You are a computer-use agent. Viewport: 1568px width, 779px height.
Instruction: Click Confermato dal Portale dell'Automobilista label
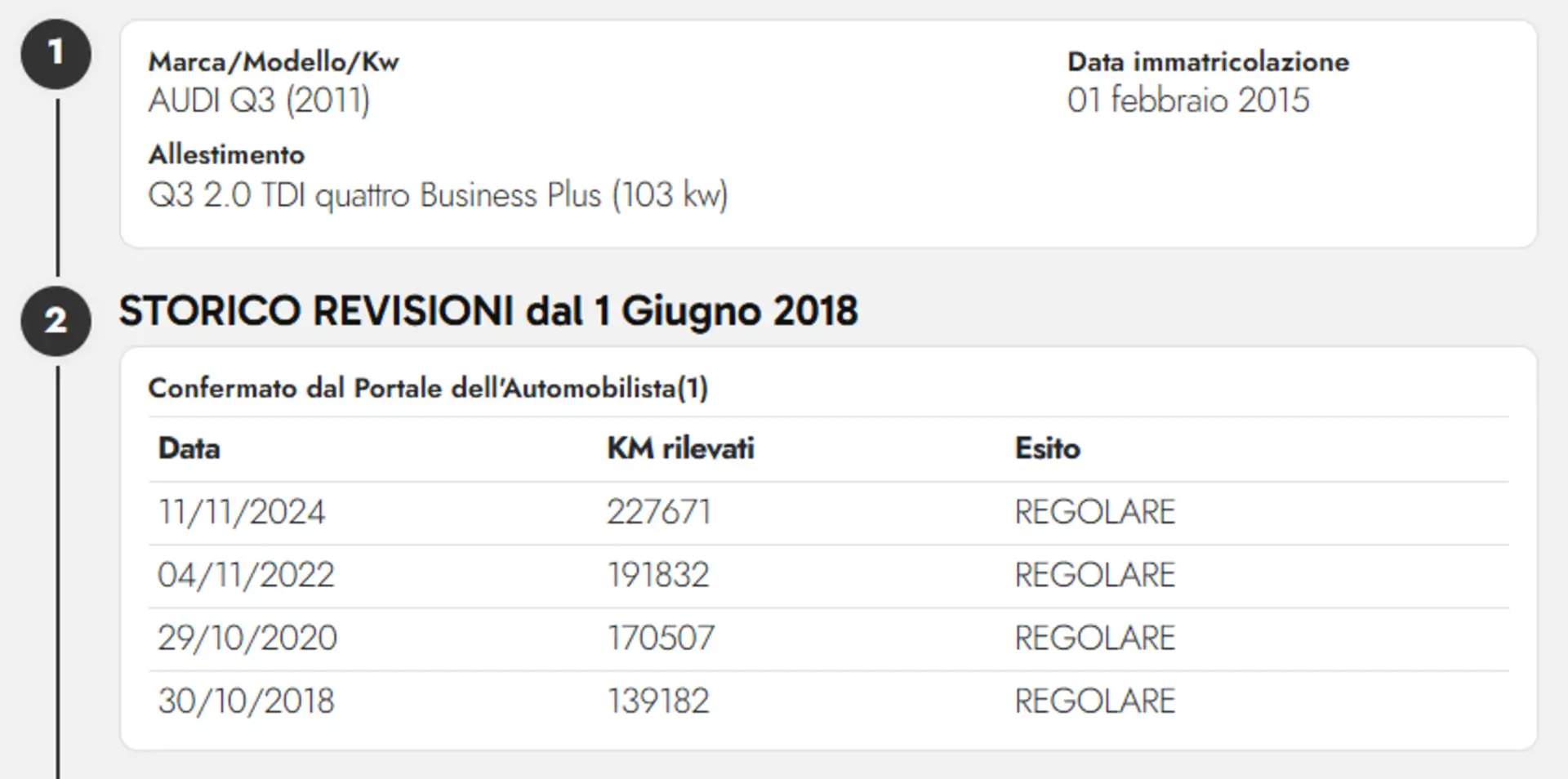428,388
